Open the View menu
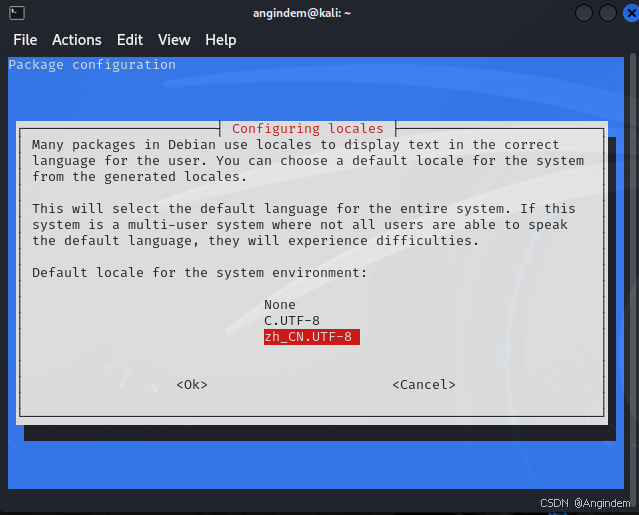Viewport: 639px width, 515px height. tap(174, 40)
